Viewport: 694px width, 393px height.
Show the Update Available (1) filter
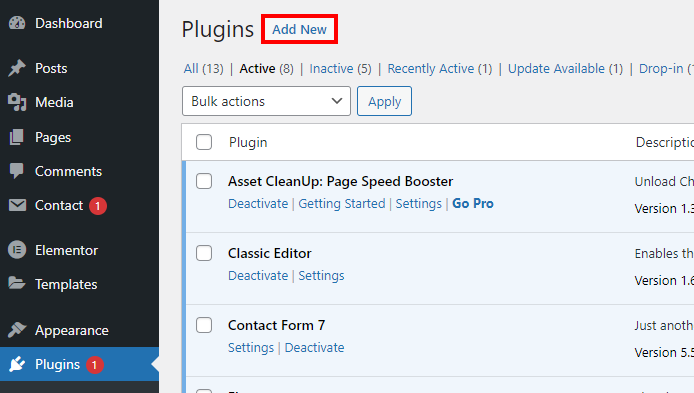click(x=565, y=69)
